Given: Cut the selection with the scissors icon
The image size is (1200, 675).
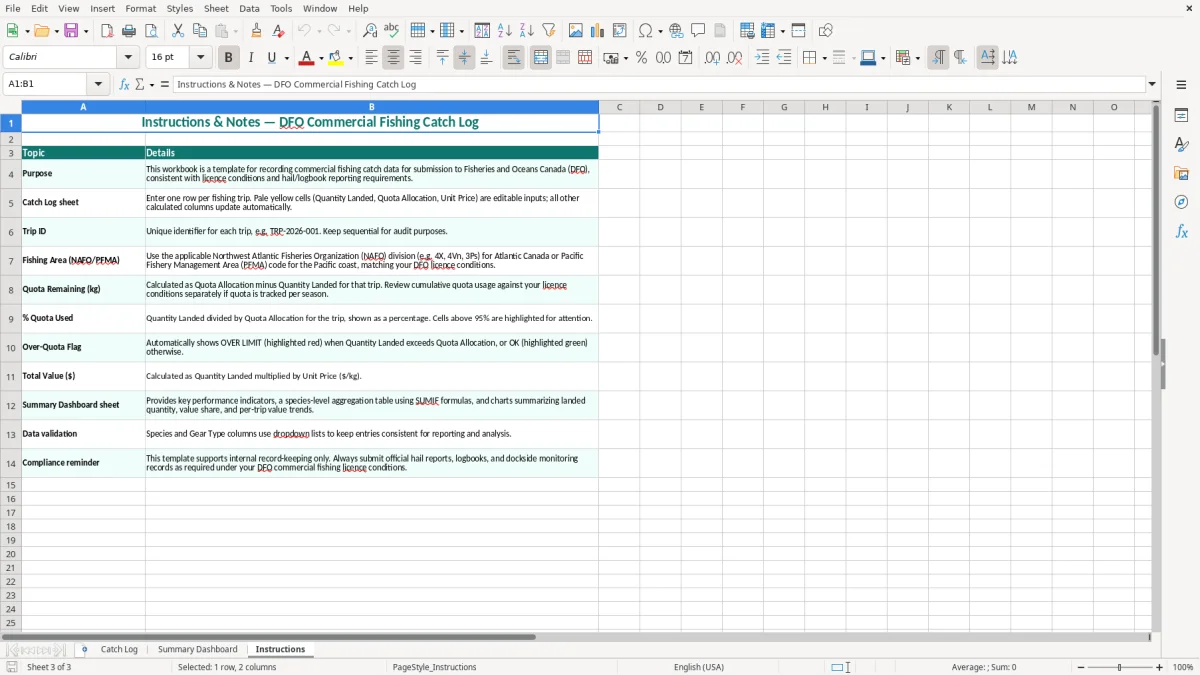Looking at the screenshot, I should click(x=178, y=31).
